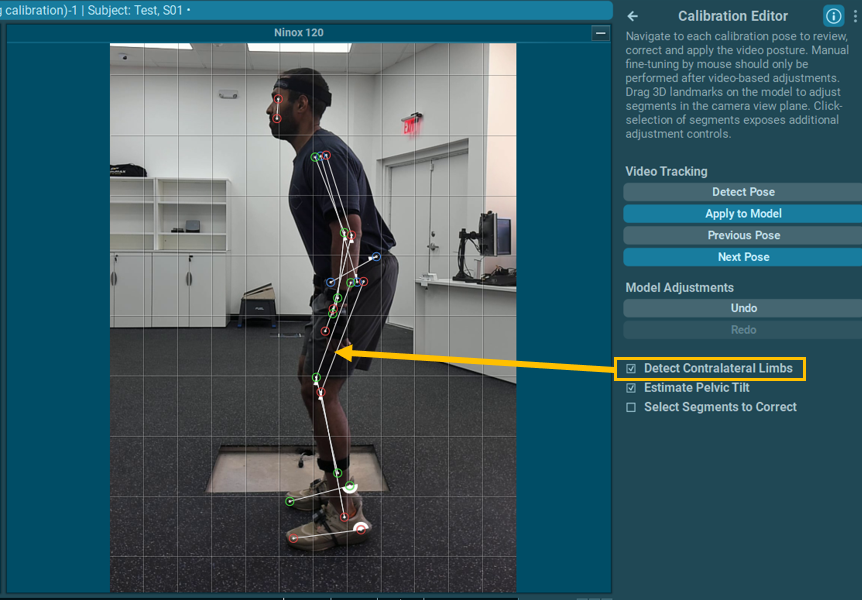Click the Detect Pose button
The width and height of the screenshot is (862, 600).
[742, 192]
